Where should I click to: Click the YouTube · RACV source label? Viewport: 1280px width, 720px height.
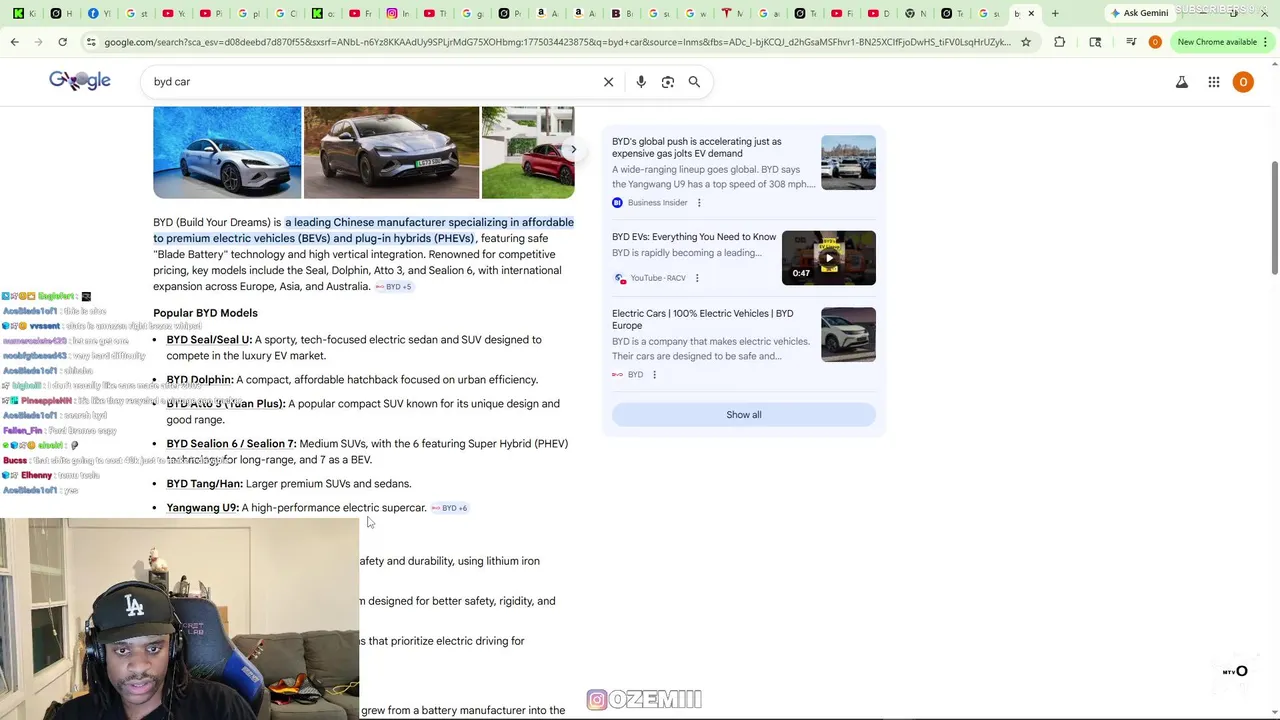click(x=658, y=278)
